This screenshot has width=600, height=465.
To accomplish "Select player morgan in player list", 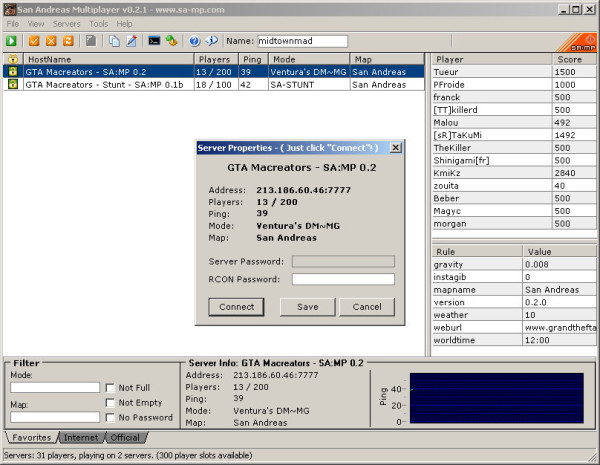I will point(514,224).
